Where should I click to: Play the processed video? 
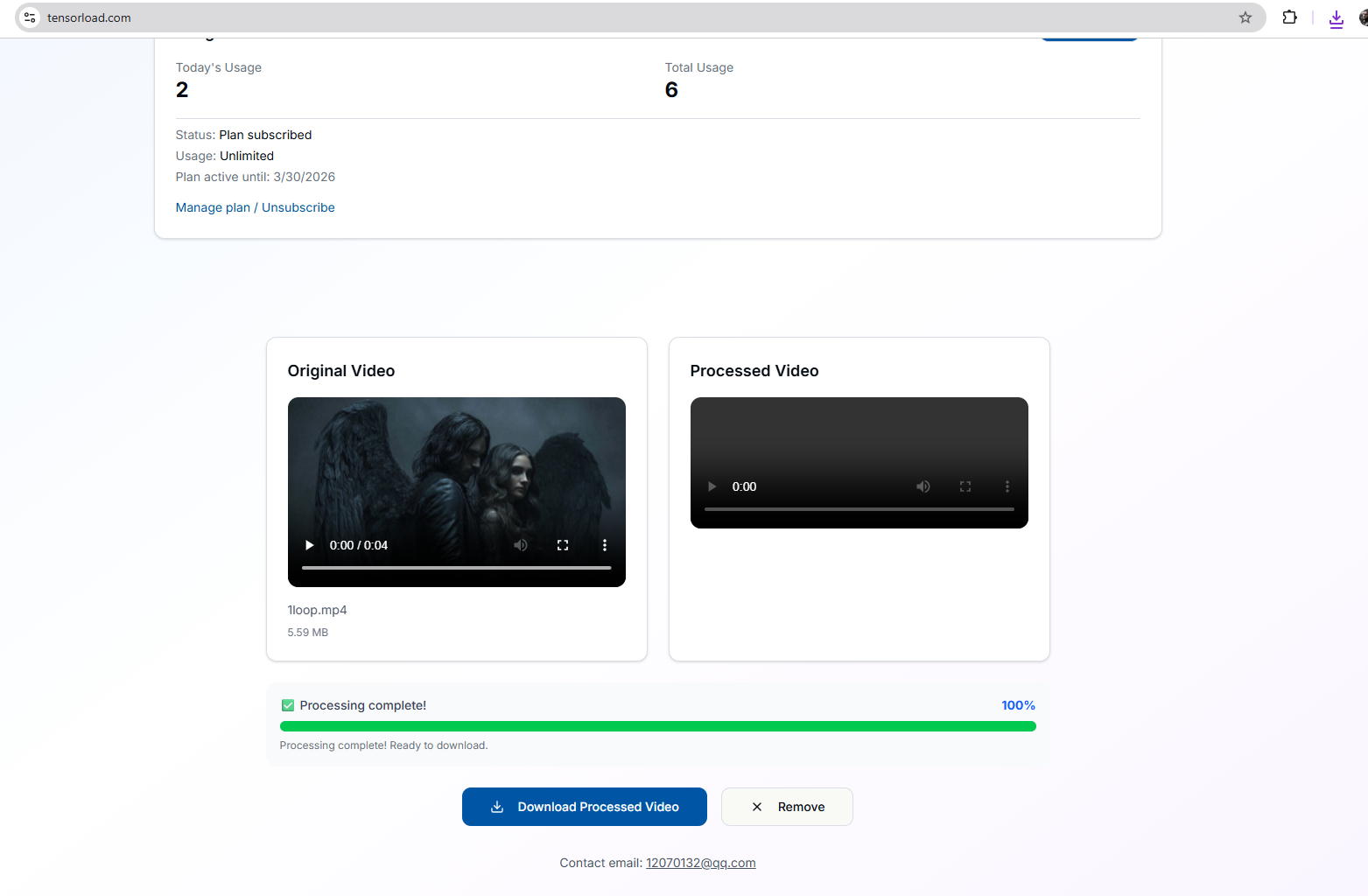712,486
